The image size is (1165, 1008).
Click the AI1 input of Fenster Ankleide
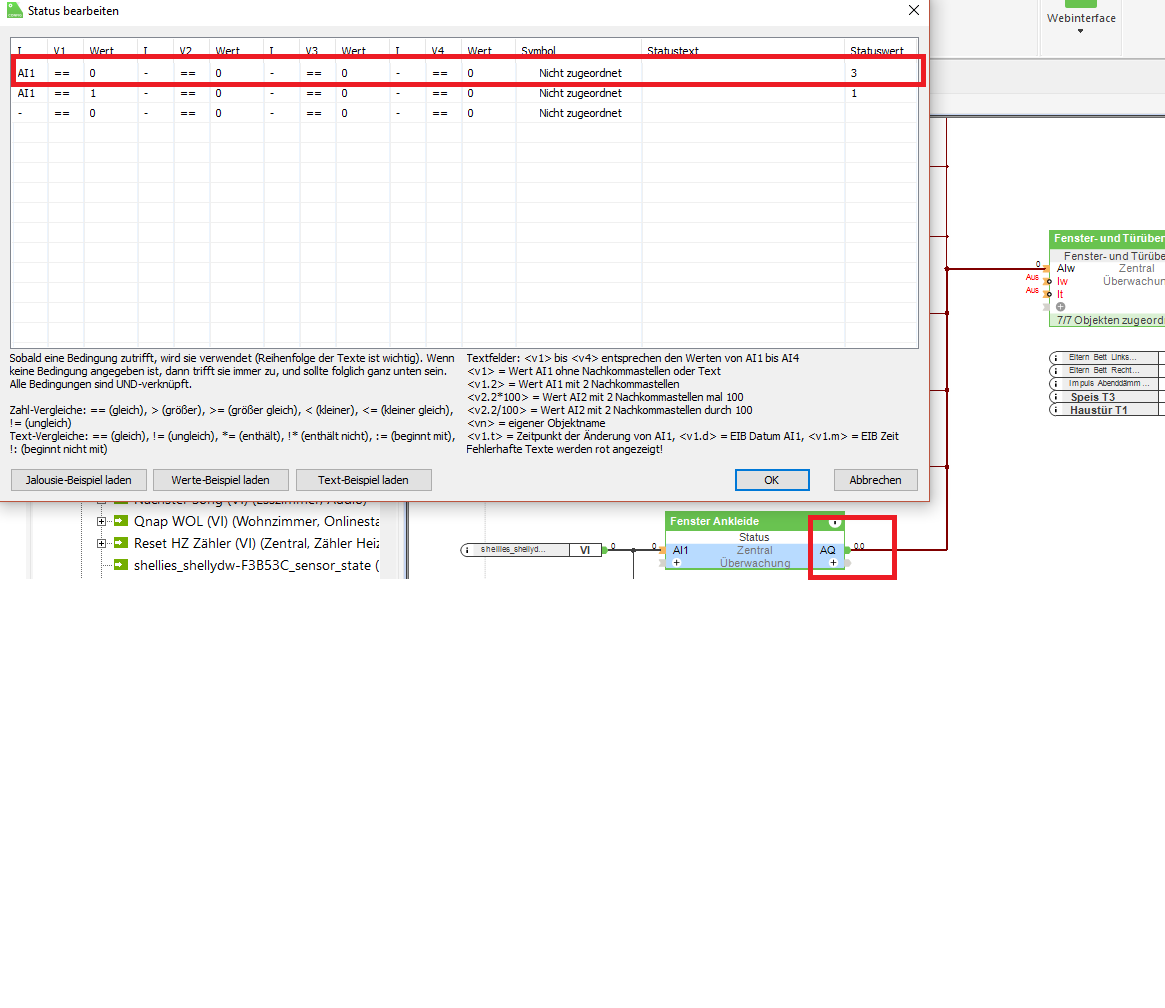click(x=681, y=550)
